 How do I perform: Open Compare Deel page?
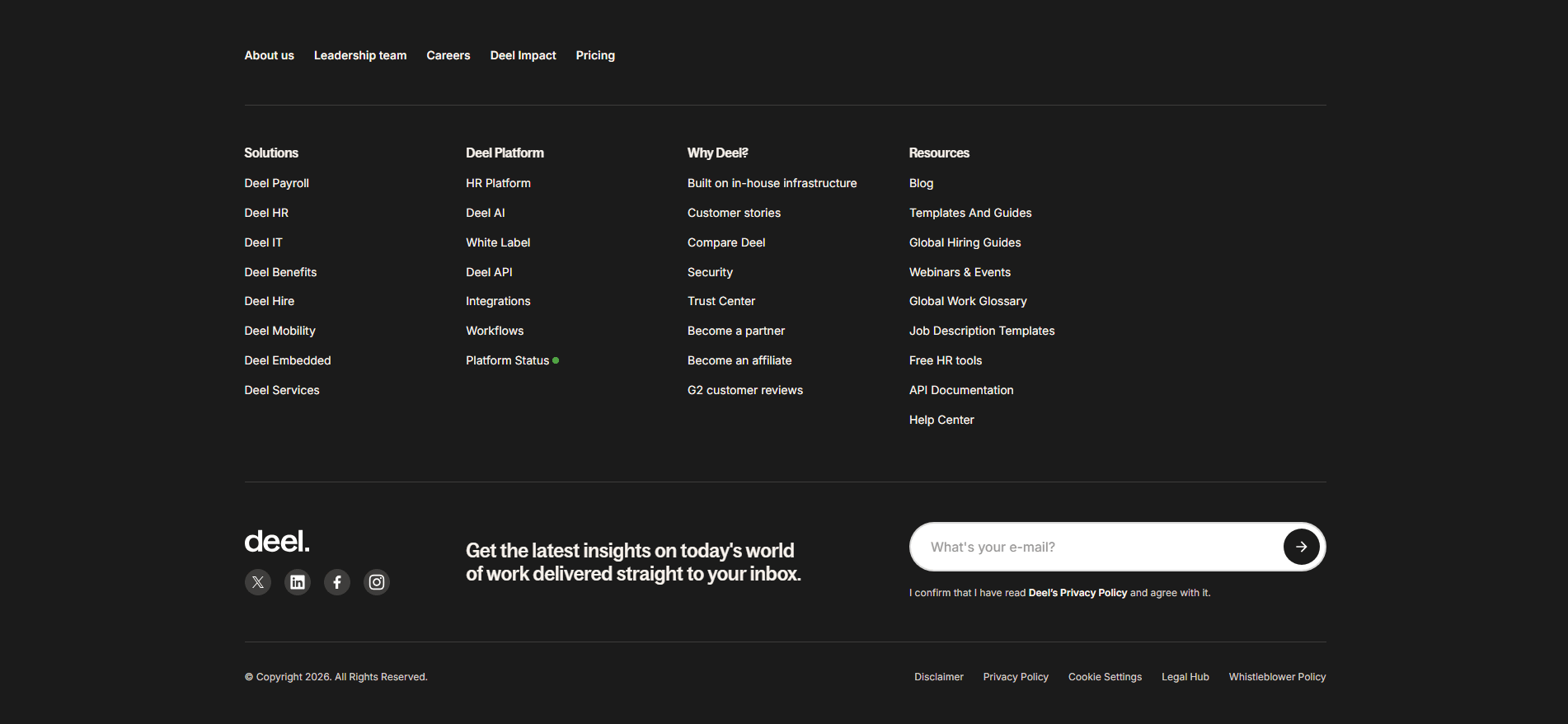pyautogui.click(x=726, y=242)
